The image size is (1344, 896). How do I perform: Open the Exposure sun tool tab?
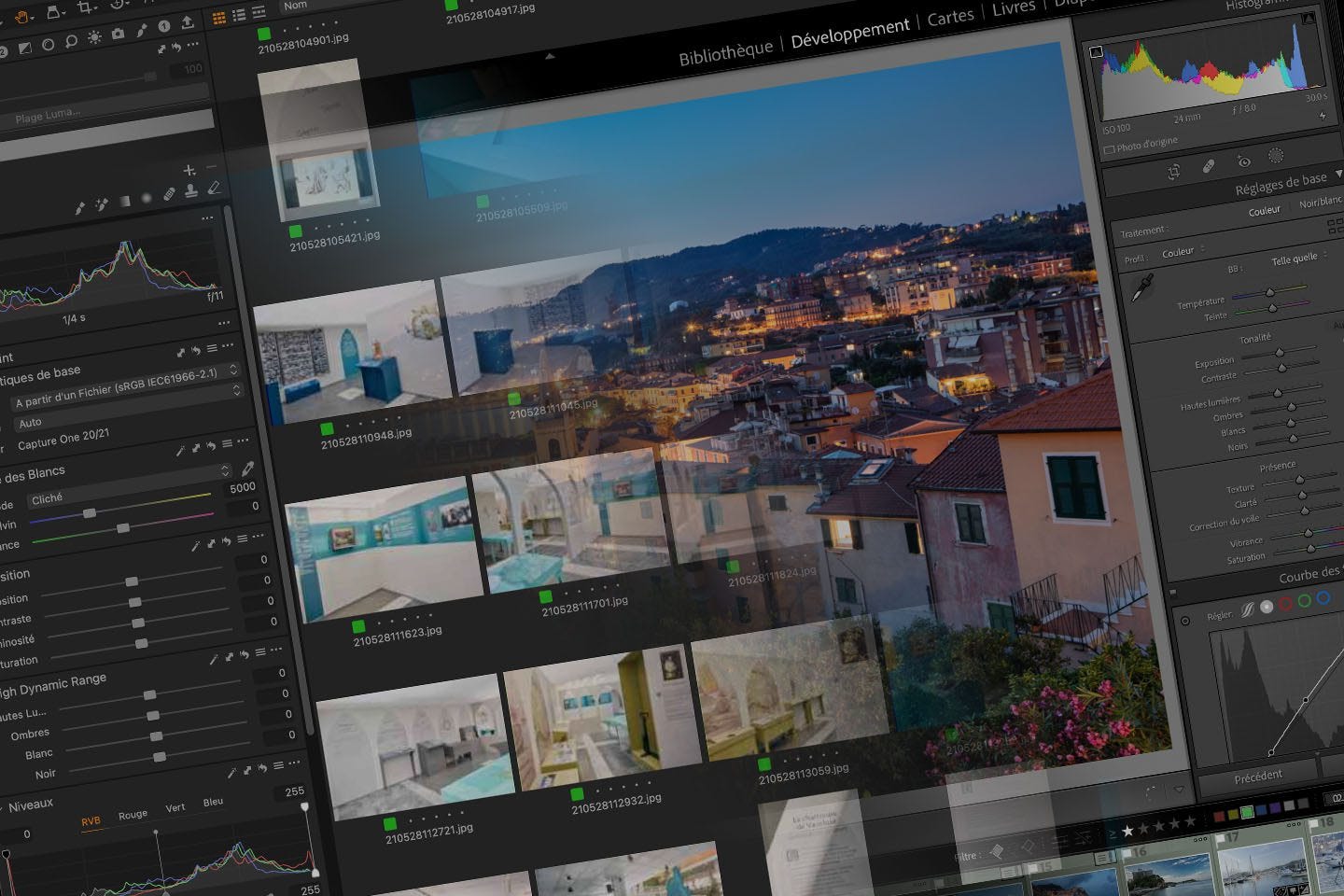(94, 37)
